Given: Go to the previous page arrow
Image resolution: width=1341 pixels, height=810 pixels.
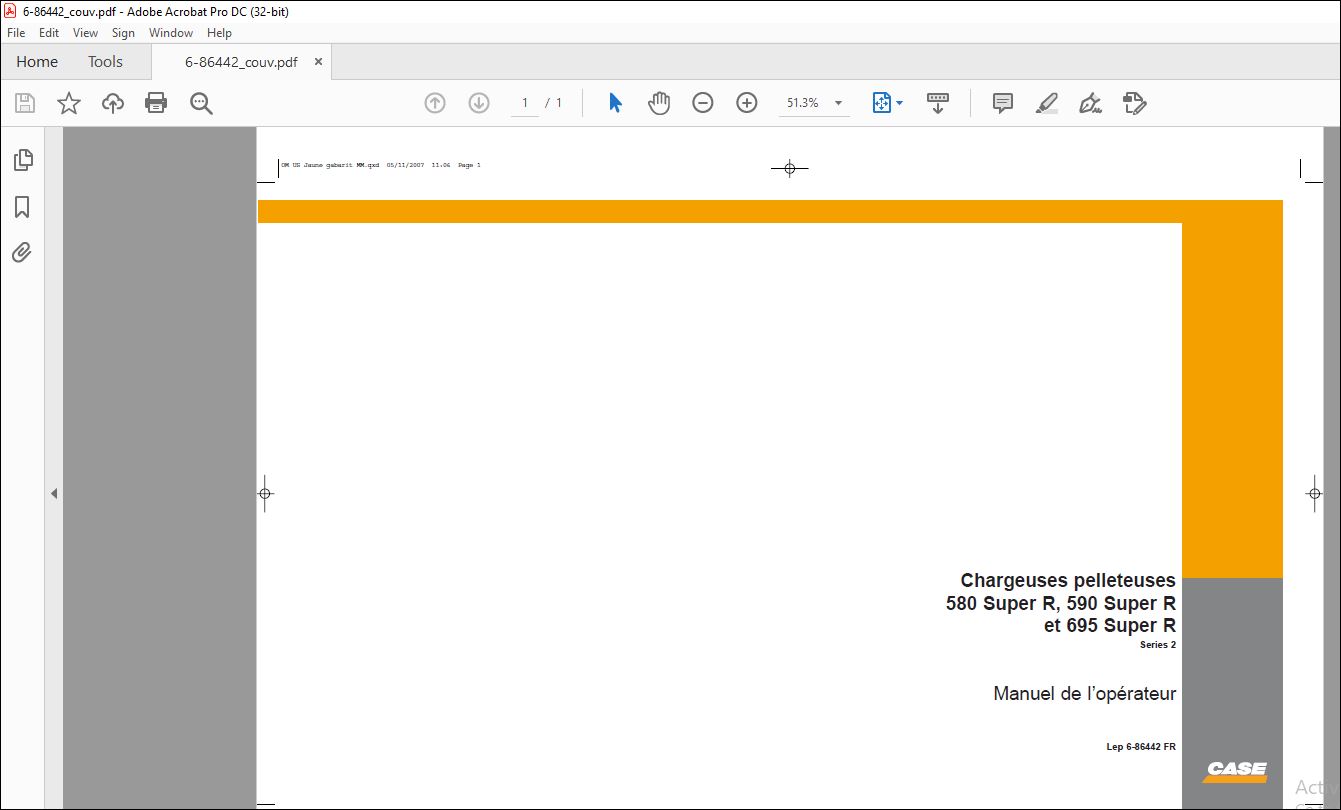Looking at the screenshot, I should tap(435, 103).
